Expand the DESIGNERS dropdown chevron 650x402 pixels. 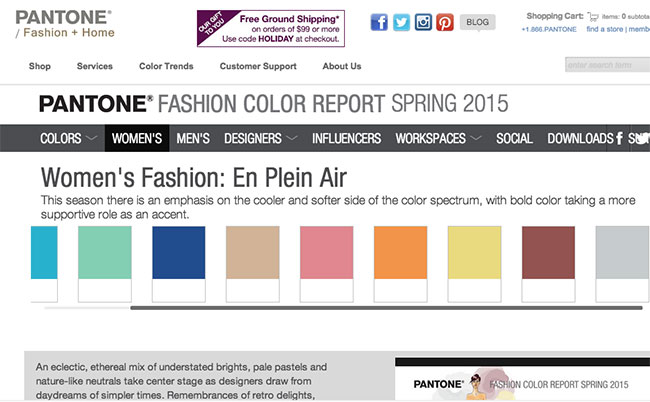click(x=292, y=138)
